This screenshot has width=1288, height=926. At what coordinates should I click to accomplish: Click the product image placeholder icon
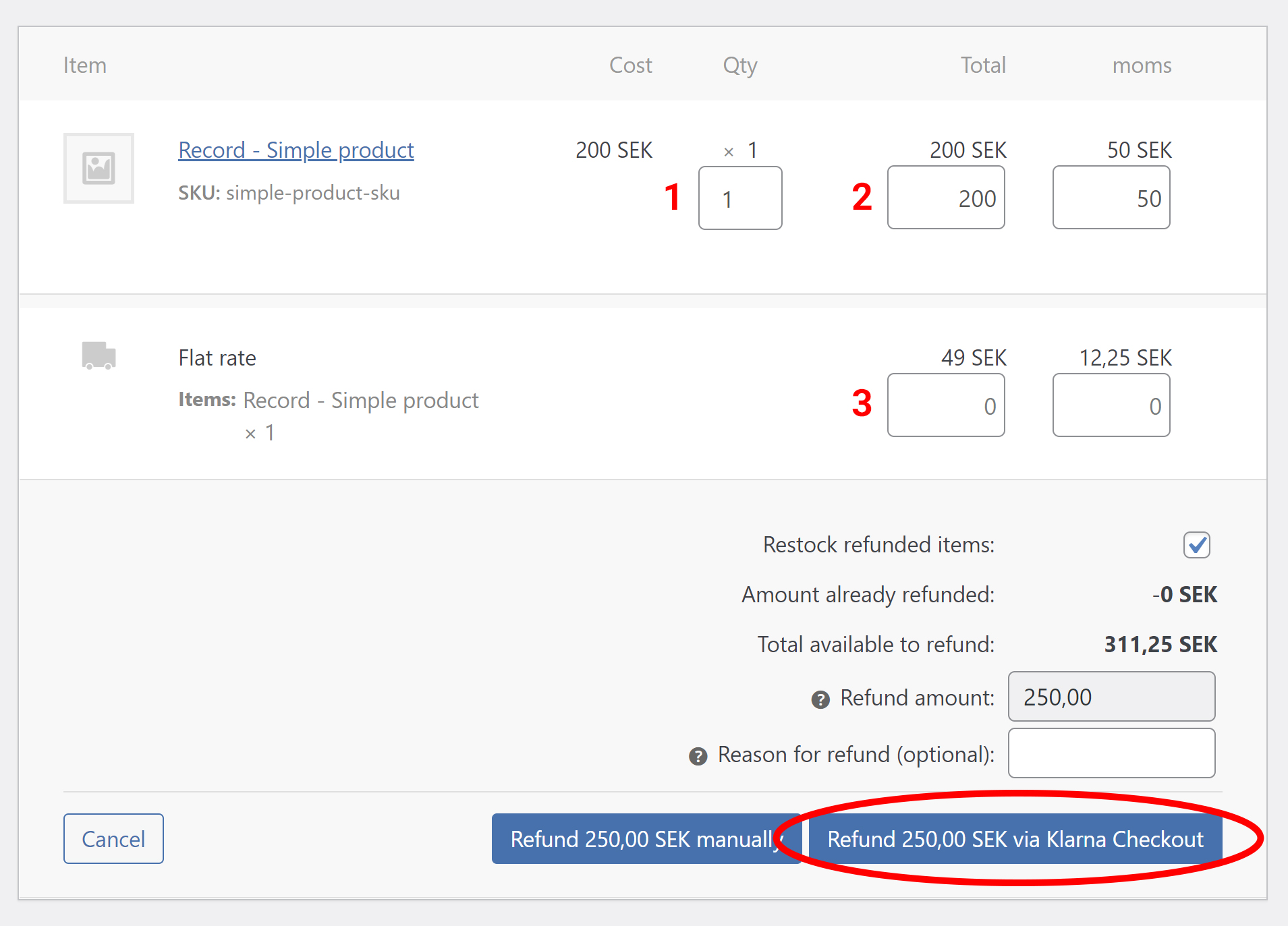(x=99, y=168)
